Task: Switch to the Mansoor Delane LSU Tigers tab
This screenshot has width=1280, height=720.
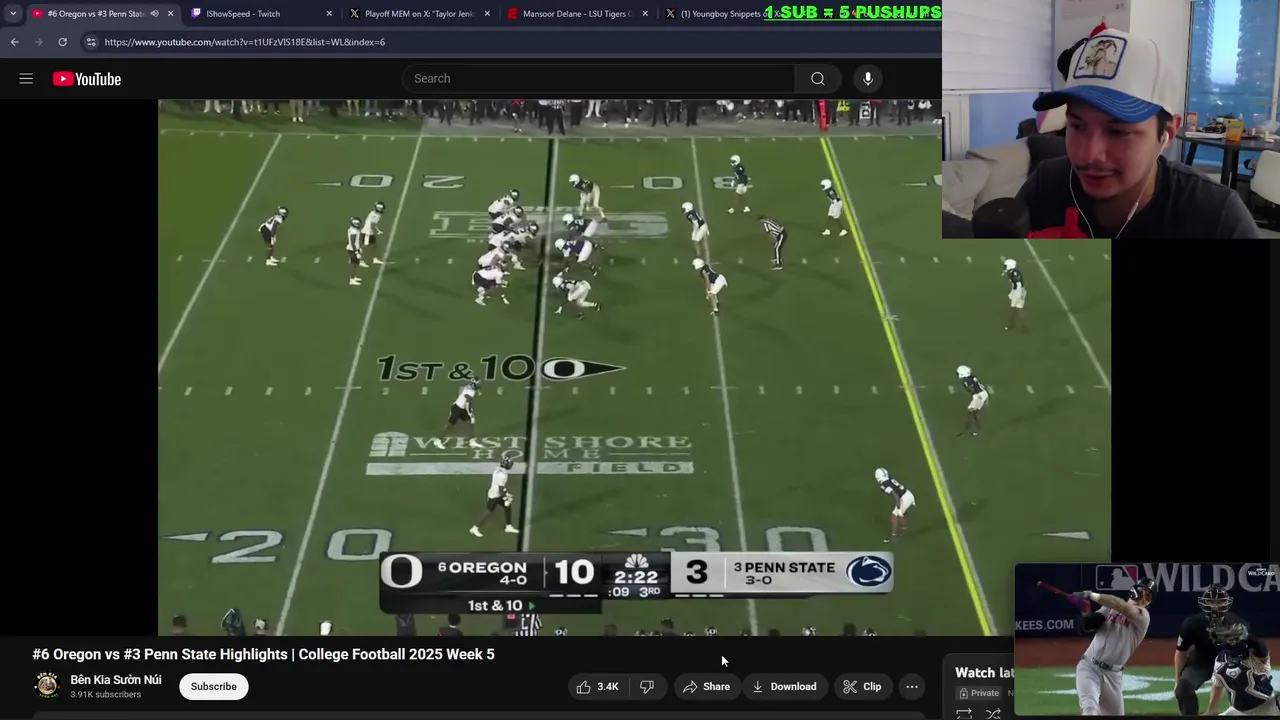Action: coord(577,14)
